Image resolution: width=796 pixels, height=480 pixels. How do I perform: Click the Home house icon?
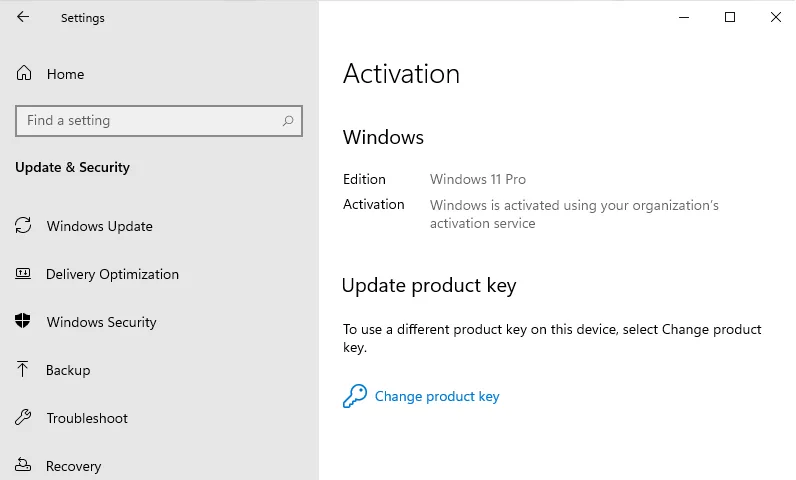click(24, 74)
